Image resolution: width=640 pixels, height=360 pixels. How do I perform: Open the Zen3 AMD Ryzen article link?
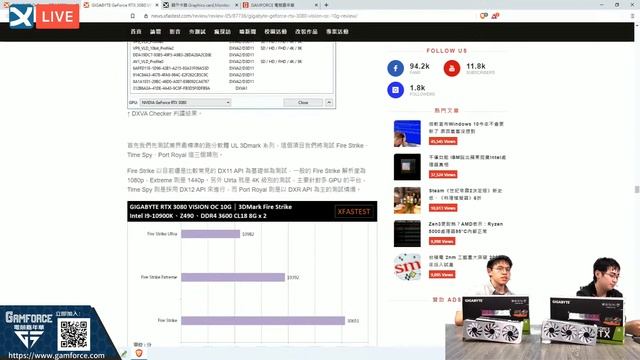pyautogui.click(x=466, y=228)
